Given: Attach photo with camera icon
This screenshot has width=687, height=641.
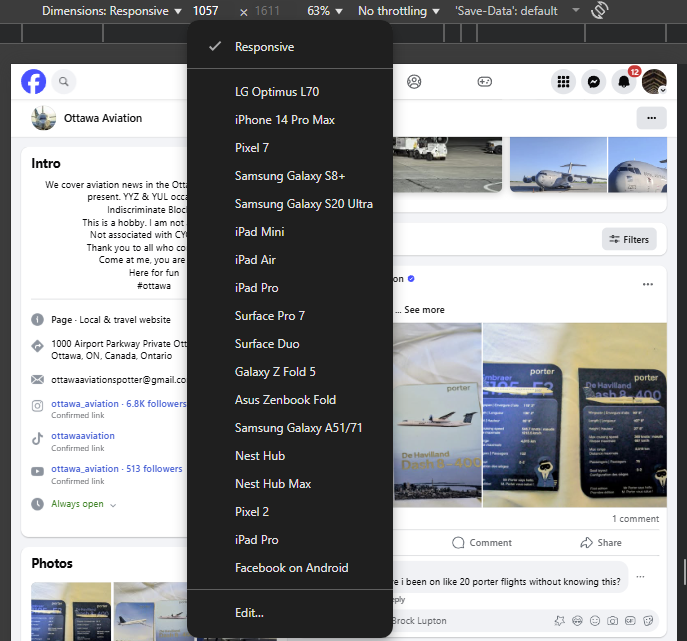Looking at the screenshot, I should (x=613, y=621).
